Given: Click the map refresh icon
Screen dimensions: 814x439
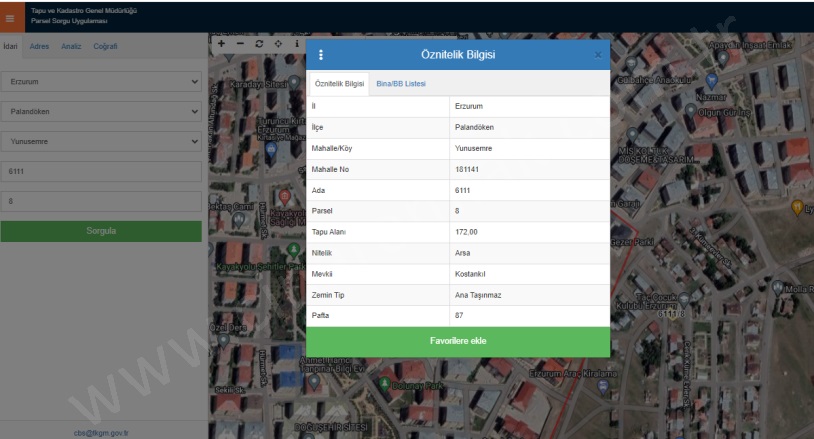Looking at the screenshot, I should [259, 45].
